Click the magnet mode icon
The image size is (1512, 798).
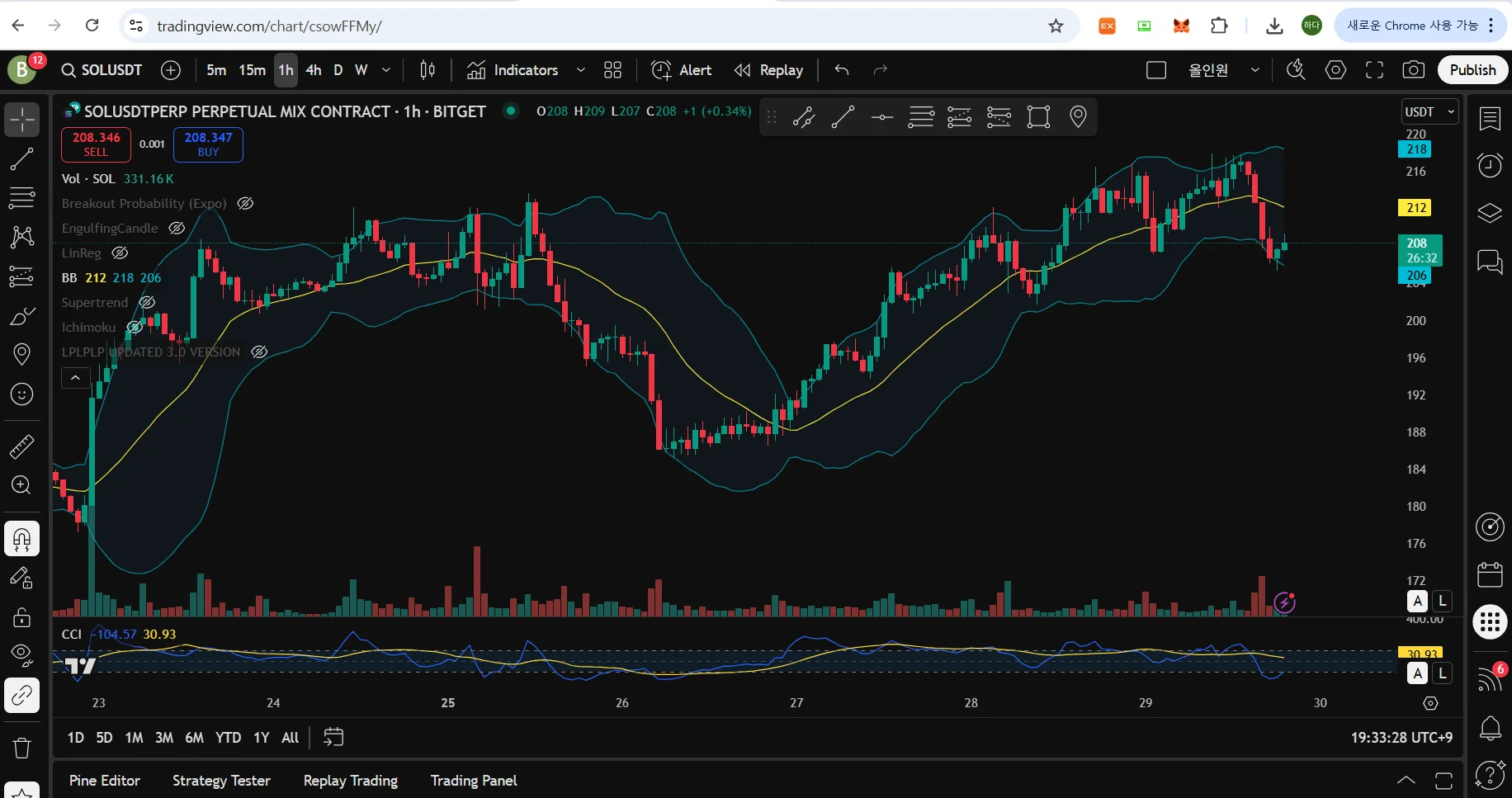pos(22,540)
